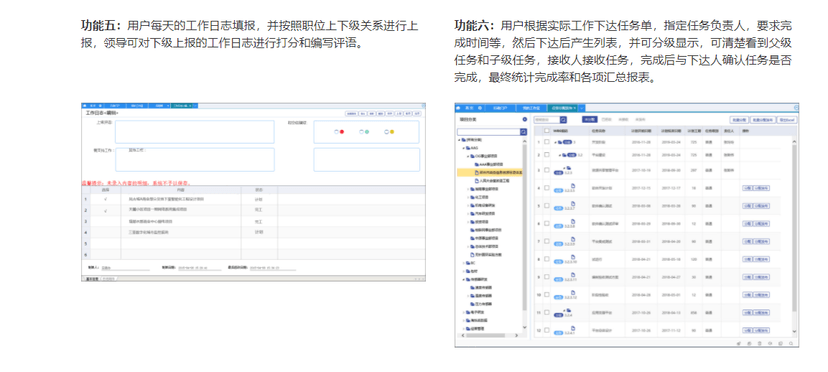
Task: Tick checkbox for task row 9
Action: pyautogui.click(x=547, y=276)
